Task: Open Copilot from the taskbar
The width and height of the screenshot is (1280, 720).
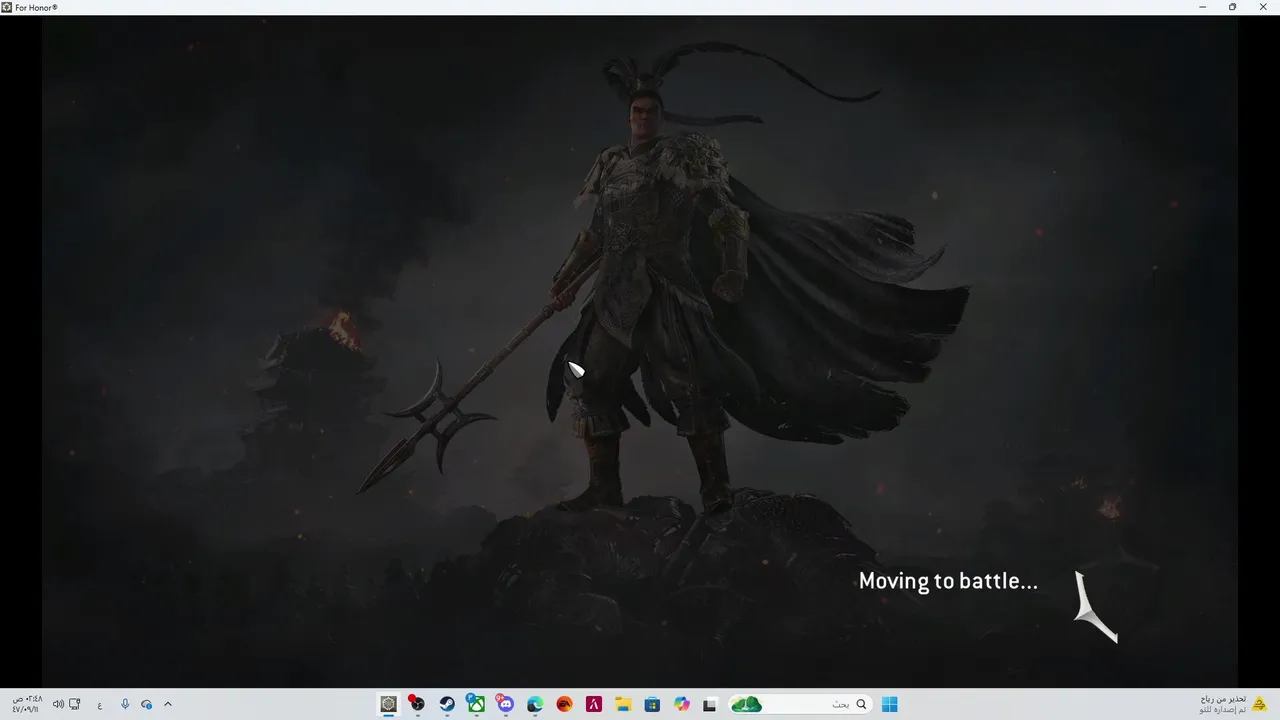Action: tap(682, 704)
